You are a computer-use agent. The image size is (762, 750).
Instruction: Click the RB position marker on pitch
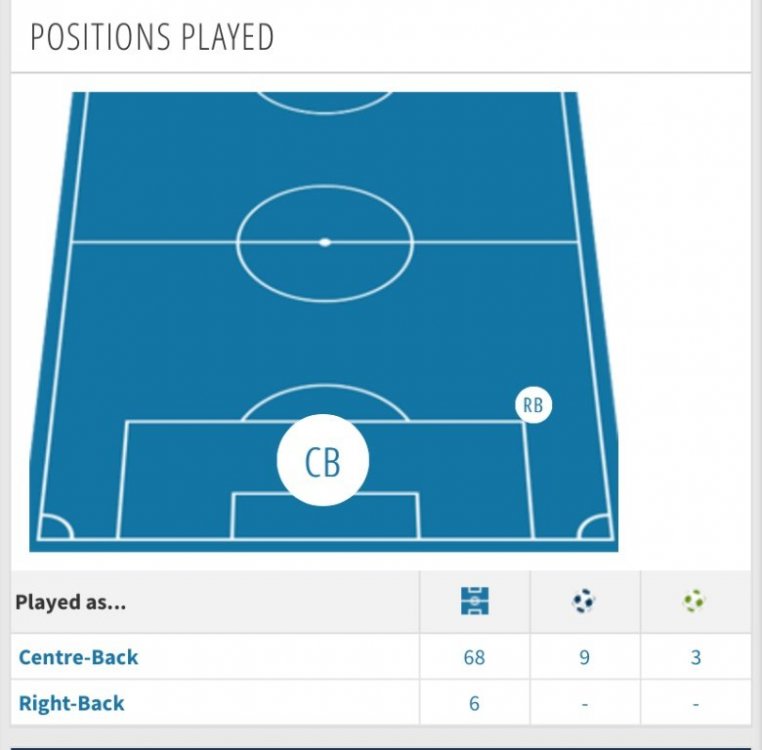tap(533, 405)
